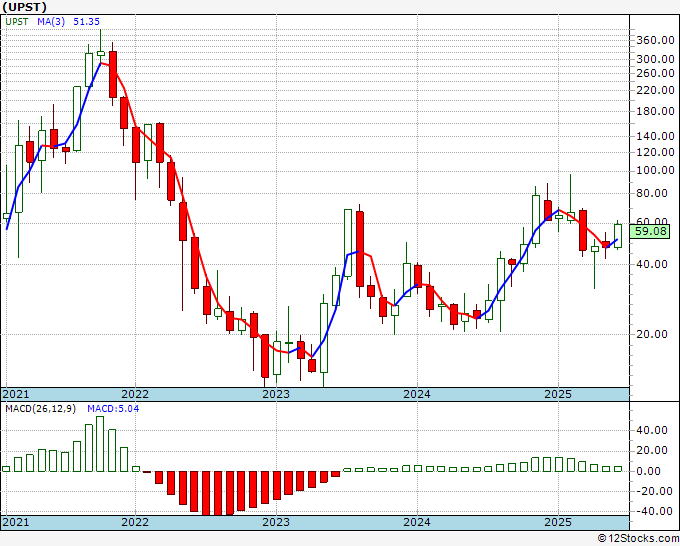The width and height of the screenshot is (680, 546).
Task: Click the 2023 label on MACD axis
Action: click(x=276, y=522)
